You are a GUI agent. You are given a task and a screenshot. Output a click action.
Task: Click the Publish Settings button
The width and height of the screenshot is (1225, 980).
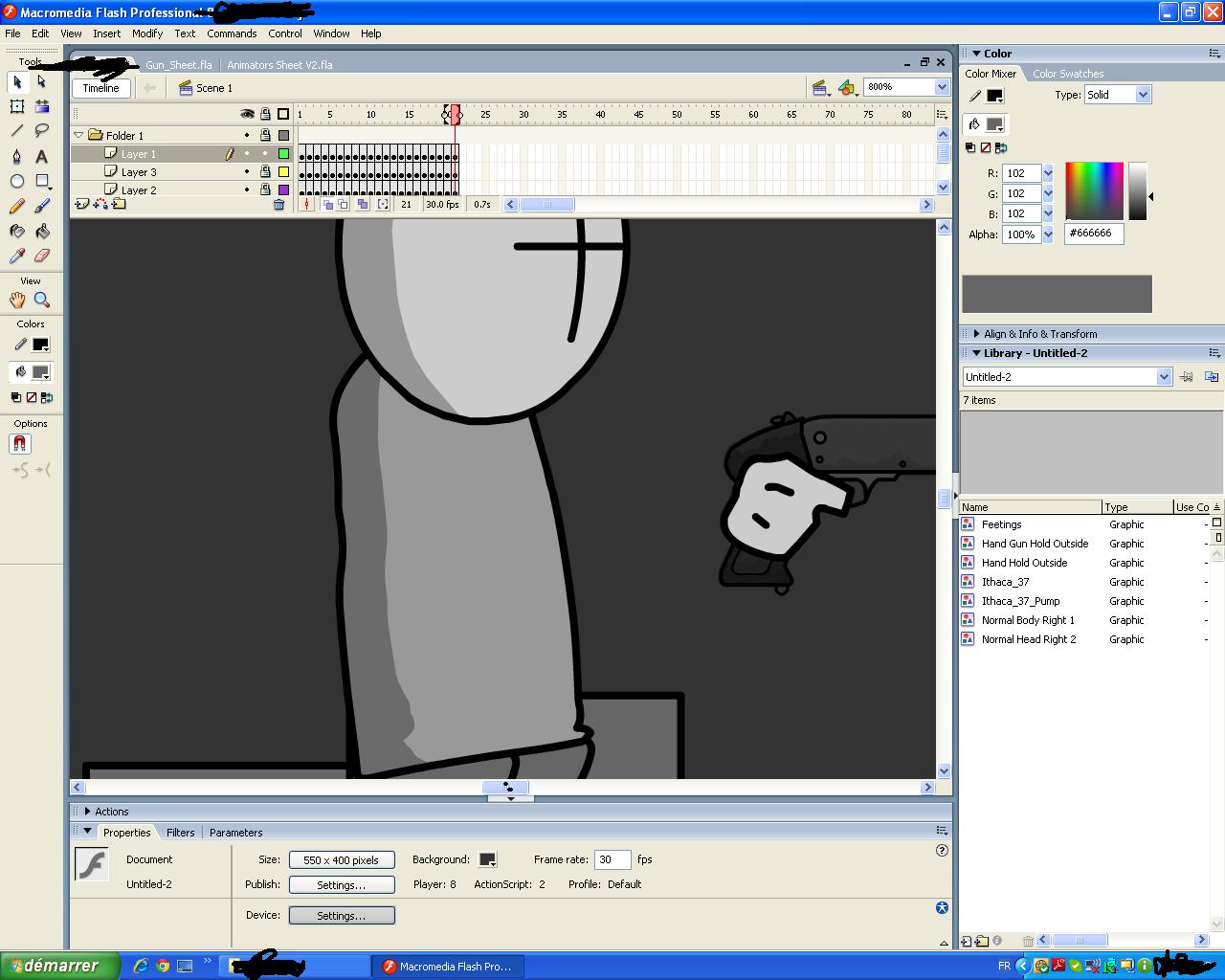pyautogui.click(x=342, y=885)
